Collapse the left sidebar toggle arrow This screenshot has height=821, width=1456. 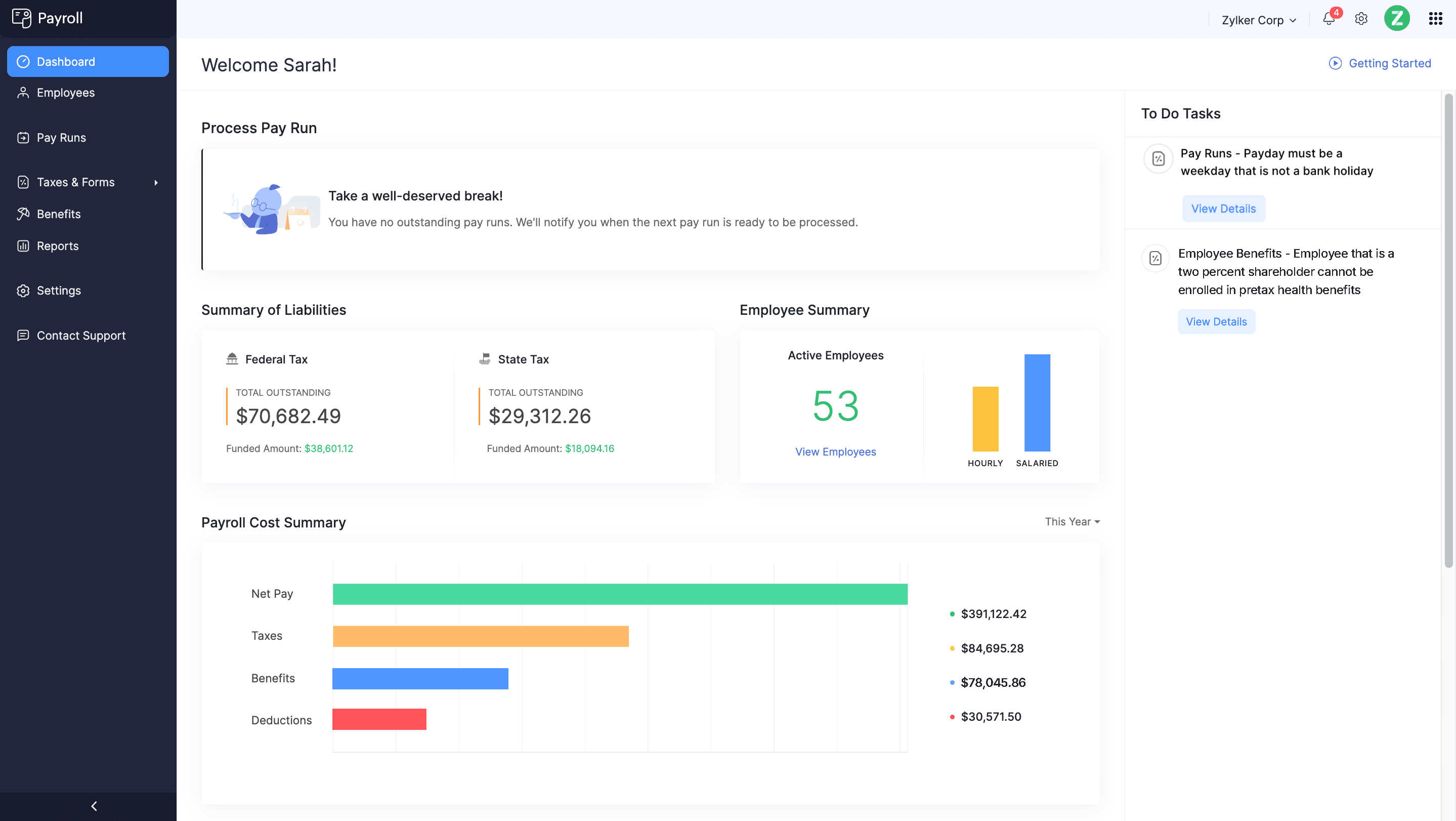92,806
